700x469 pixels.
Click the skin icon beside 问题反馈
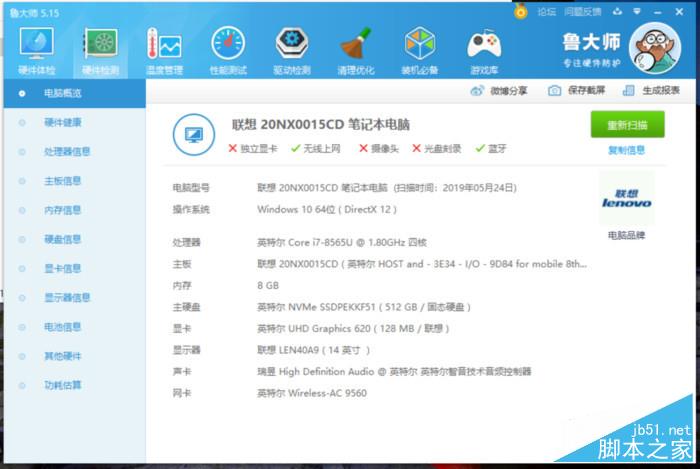[x=617, y=12]
